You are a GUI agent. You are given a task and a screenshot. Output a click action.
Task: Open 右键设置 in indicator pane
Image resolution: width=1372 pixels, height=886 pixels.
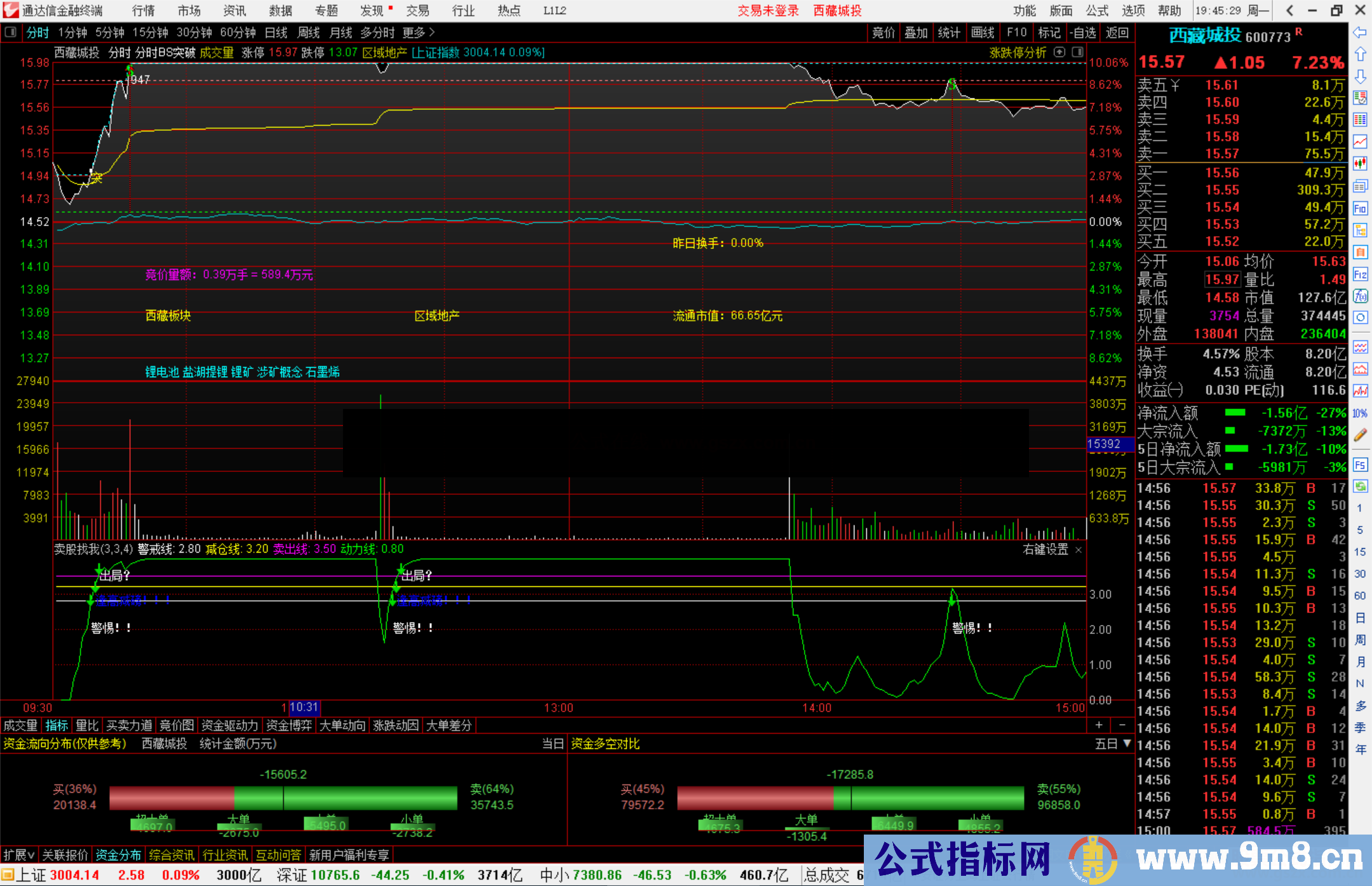pos(1046,550)
